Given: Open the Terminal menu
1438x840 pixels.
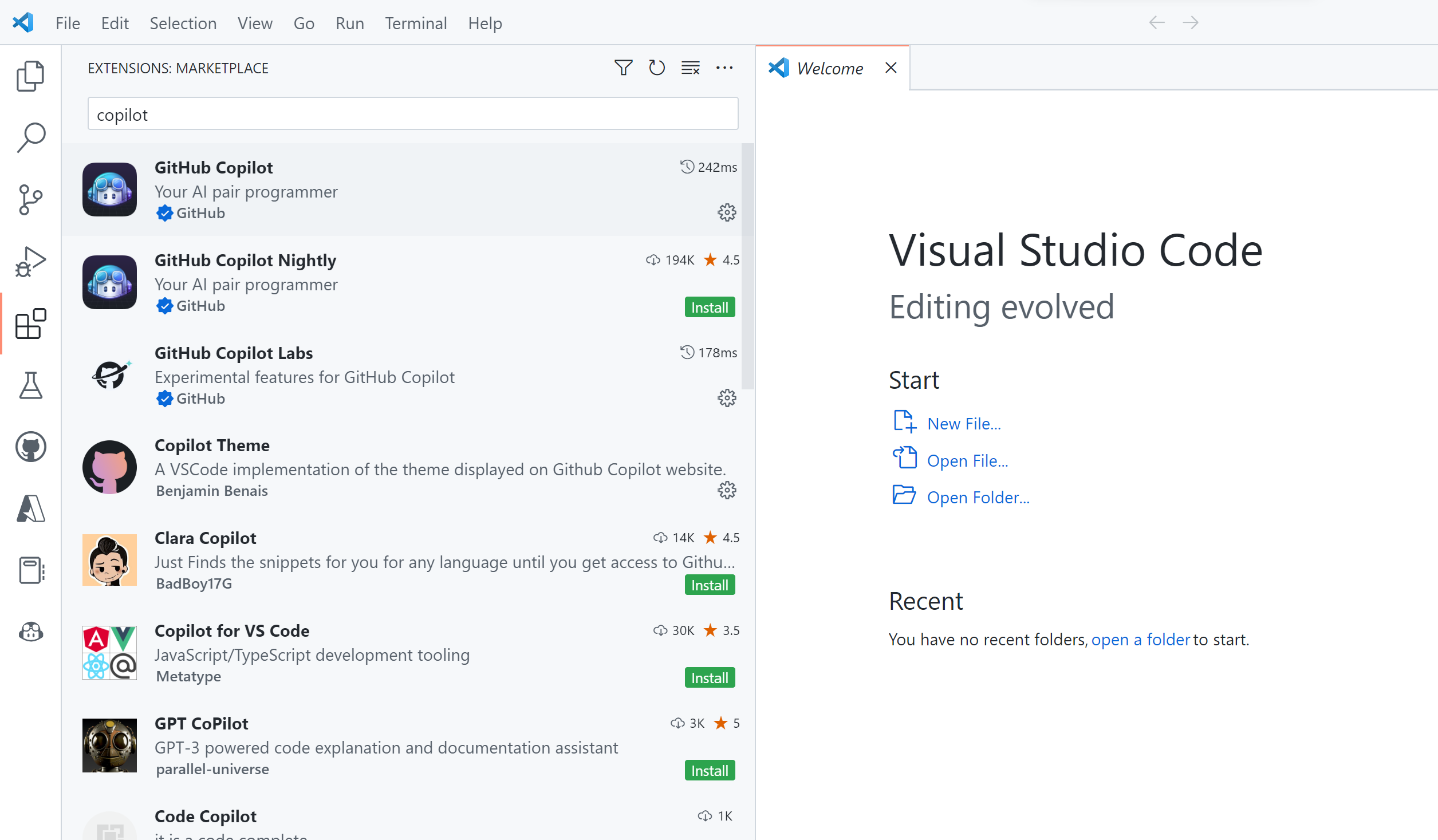Looking at the screenshot, I should [415, 23].
